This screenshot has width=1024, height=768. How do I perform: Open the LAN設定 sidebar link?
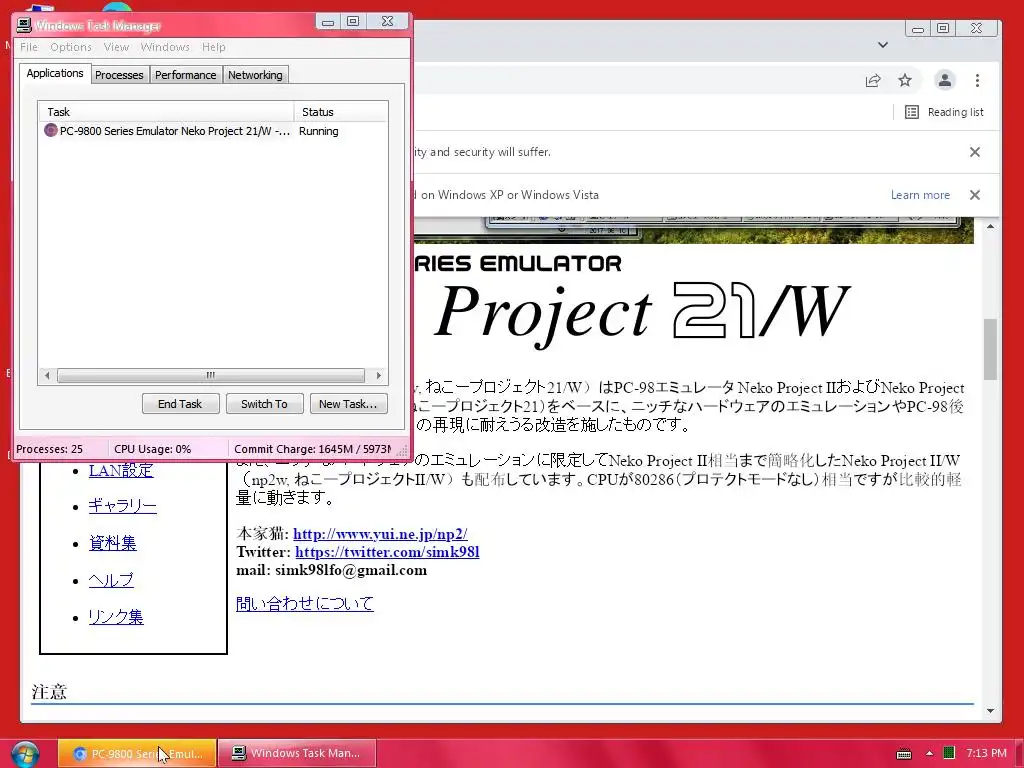click(121, 470)
